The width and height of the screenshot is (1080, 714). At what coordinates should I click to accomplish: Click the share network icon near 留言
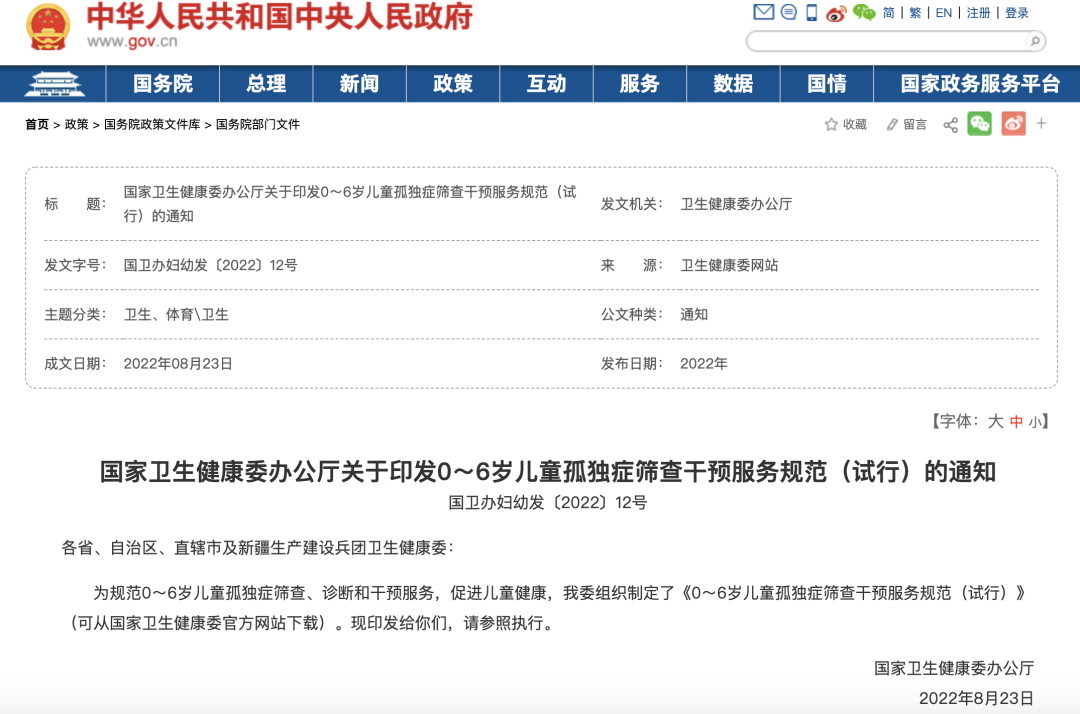click(x=951, y=124)
